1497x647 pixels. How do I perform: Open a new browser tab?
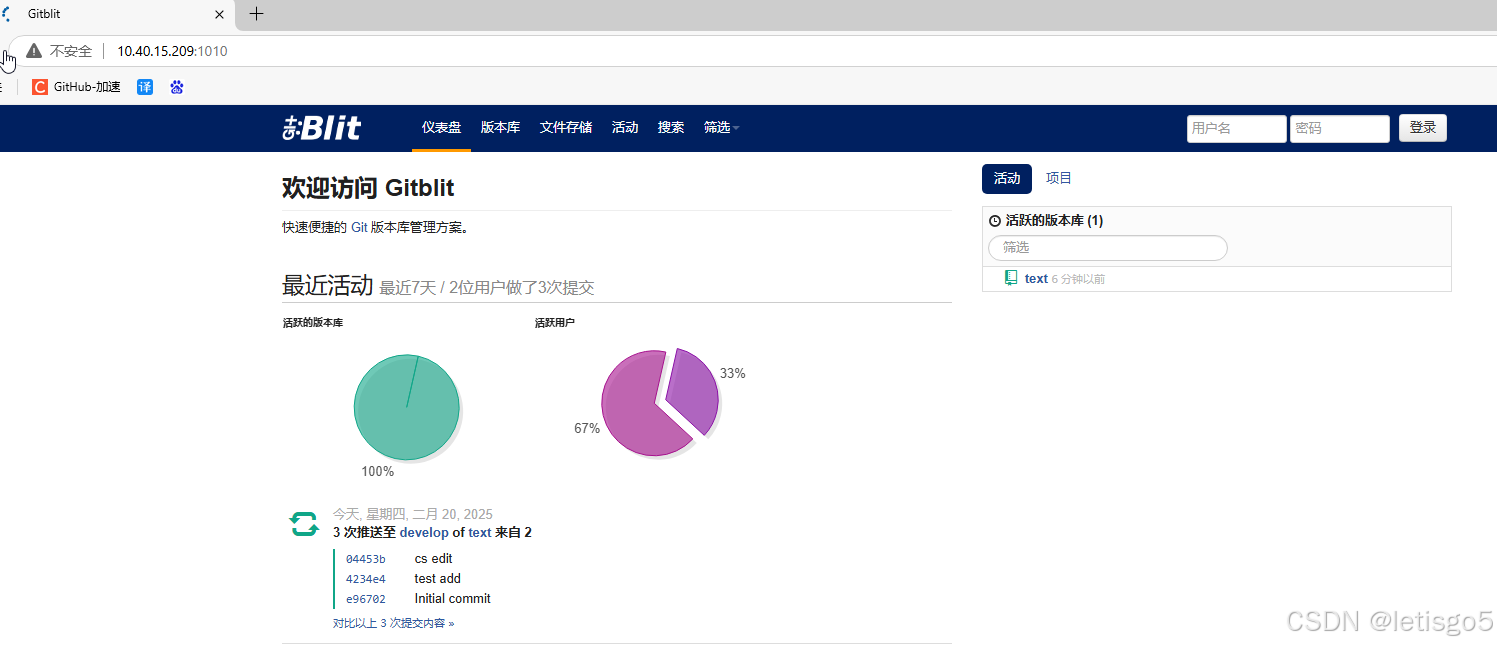pyautogui.click(x=256, y=14)
